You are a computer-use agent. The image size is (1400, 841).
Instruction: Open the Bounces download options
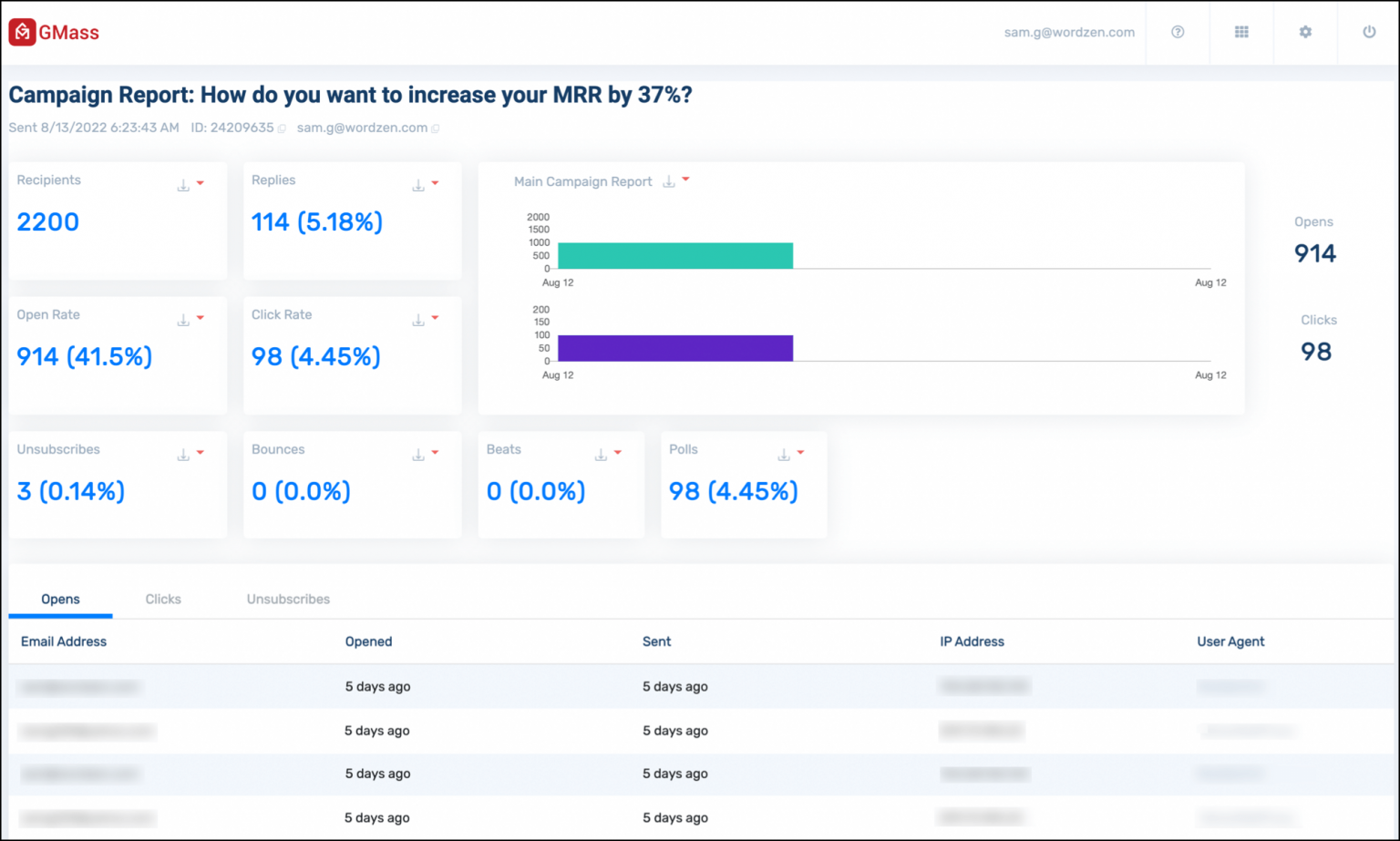[417, 452]
